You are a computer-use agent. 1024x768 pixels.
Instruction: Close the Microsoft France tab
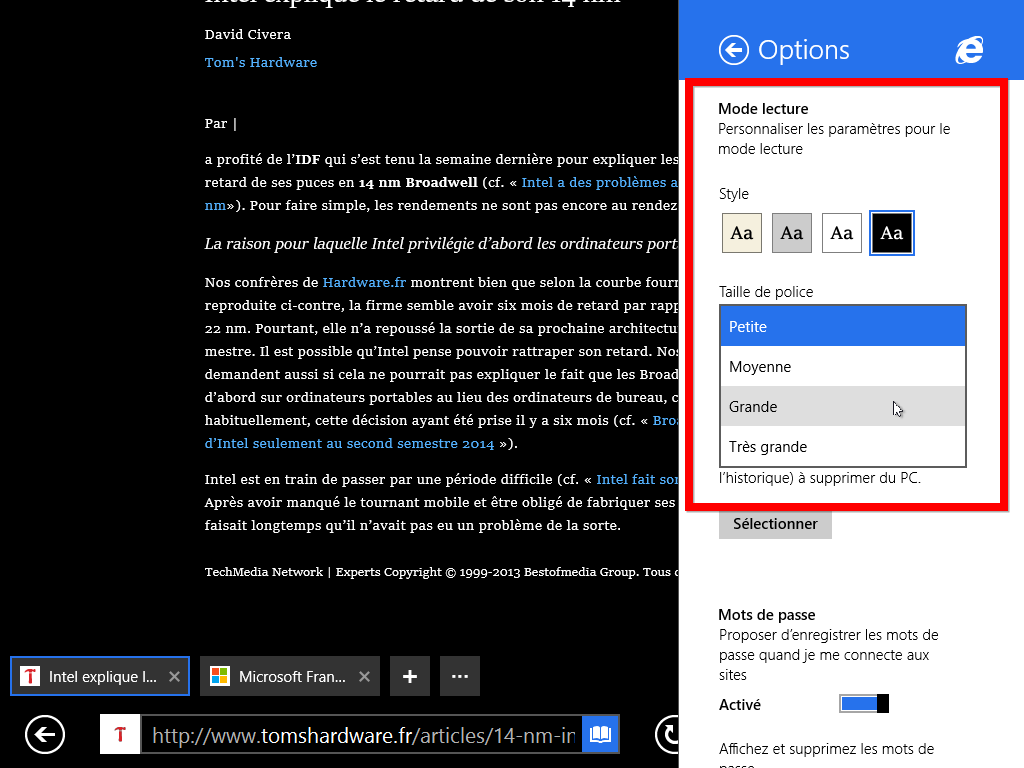click(364, 677)
